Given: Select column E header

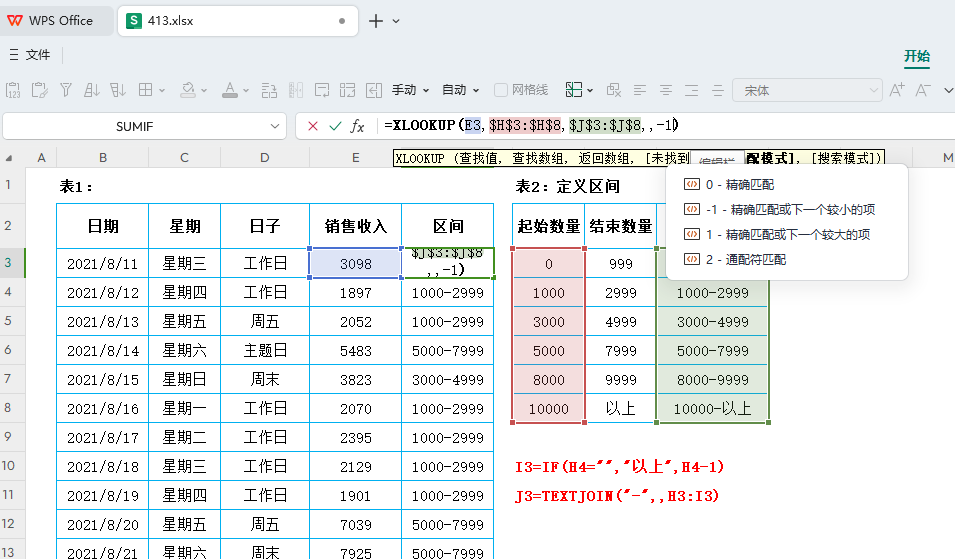Looking at the screenshot, I should [x=356, y=158].
